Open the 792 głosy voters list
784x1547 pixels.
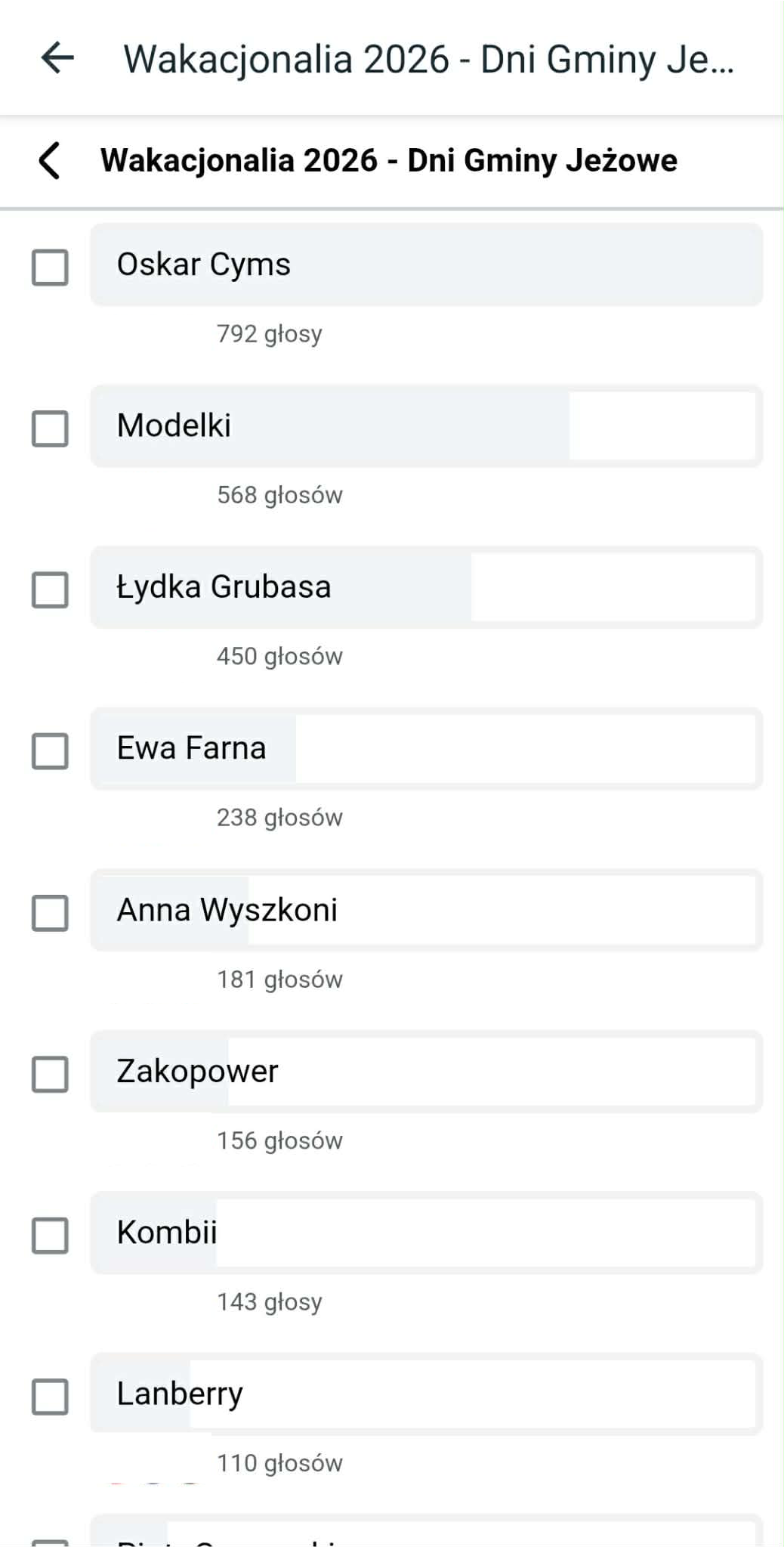tap(269, 333)
